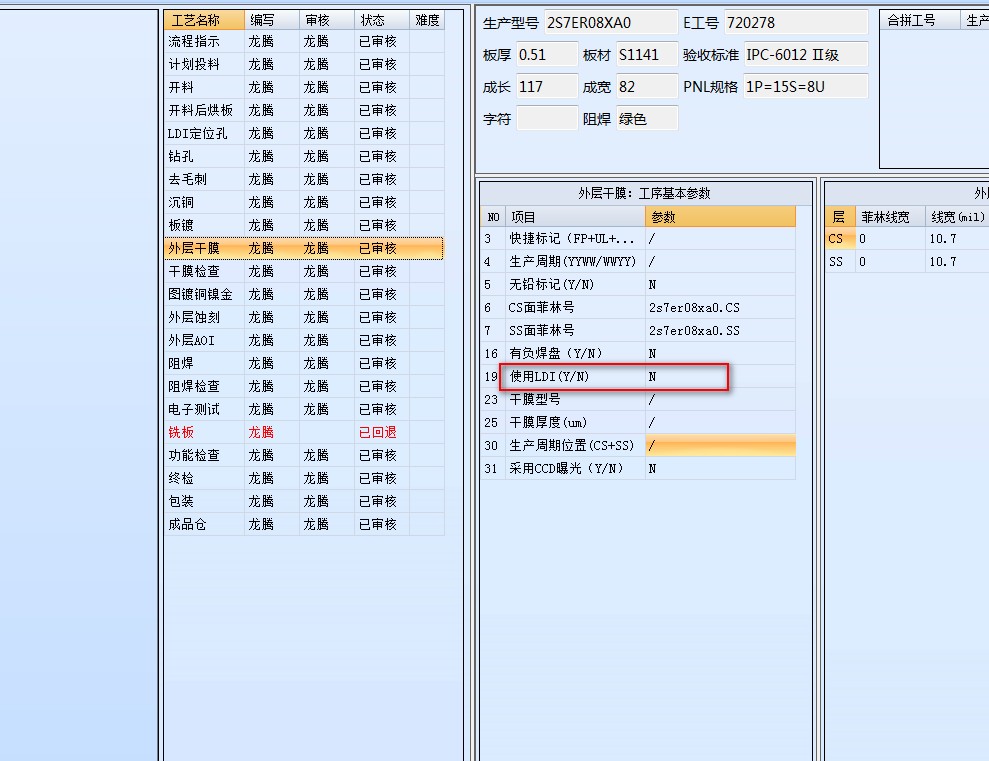Click the 阻焊 field 绿色

coord(647,119)
